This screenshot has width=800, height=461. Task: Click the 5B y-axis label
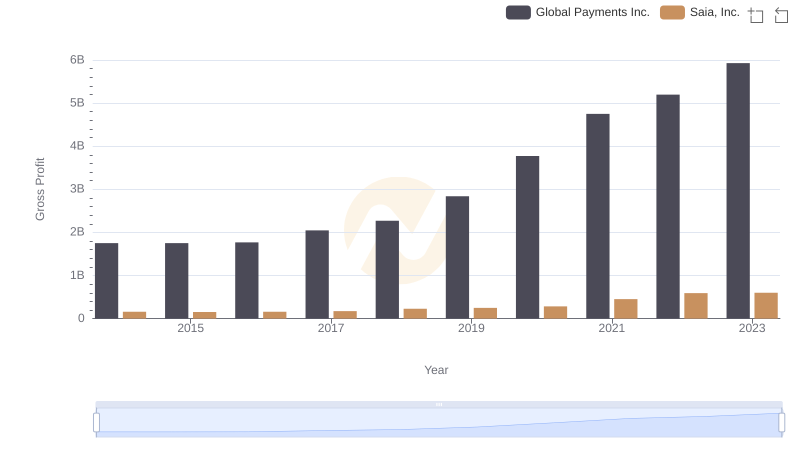point(77,103)
